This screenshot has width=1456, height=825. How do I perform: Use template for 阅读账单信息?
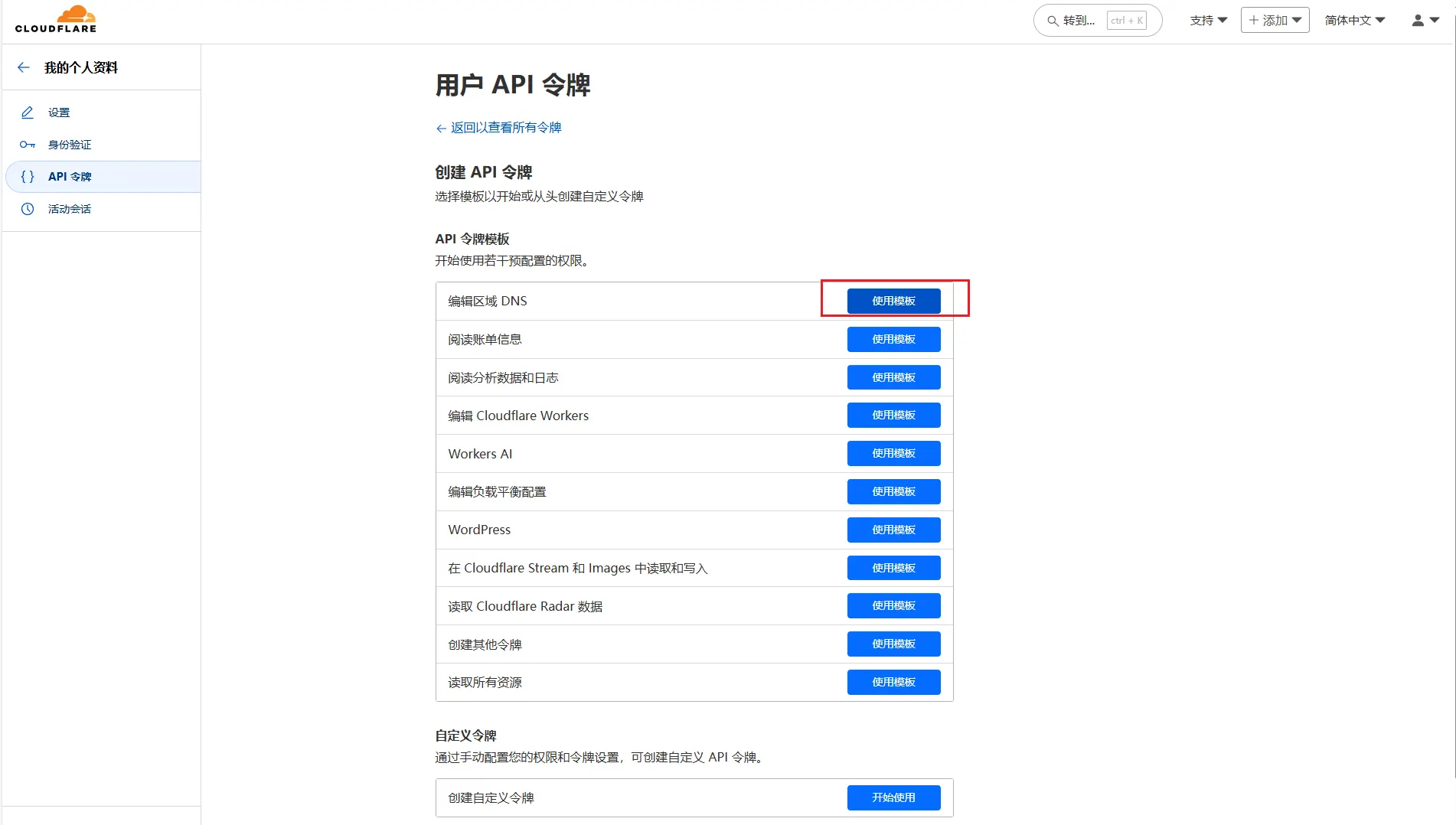tap(893, 339)
